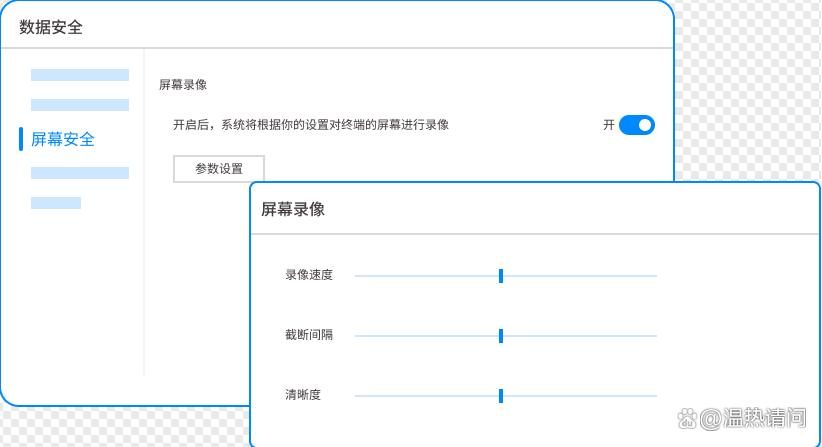Select the sidebar item directly above 屏幕安全
822x447 pixels.
click(x=80, y=105)
